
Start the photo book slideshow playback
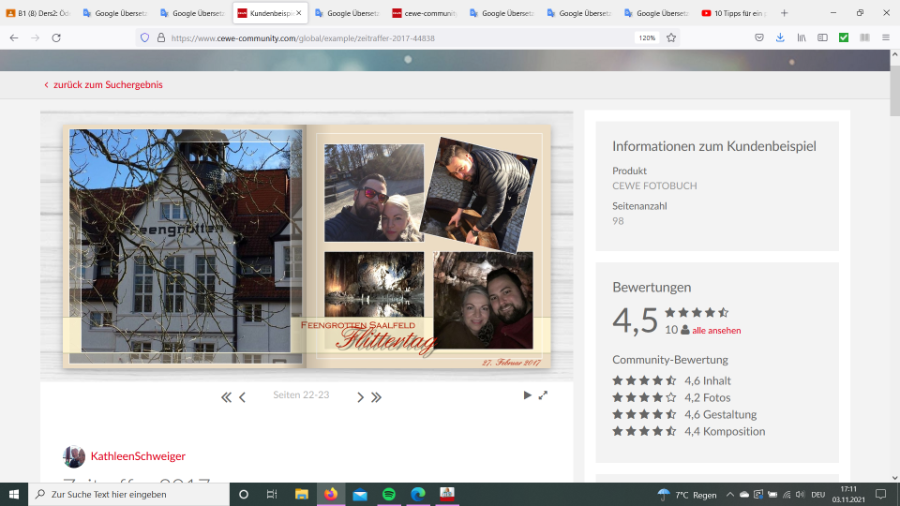click(x=527, y=395)
